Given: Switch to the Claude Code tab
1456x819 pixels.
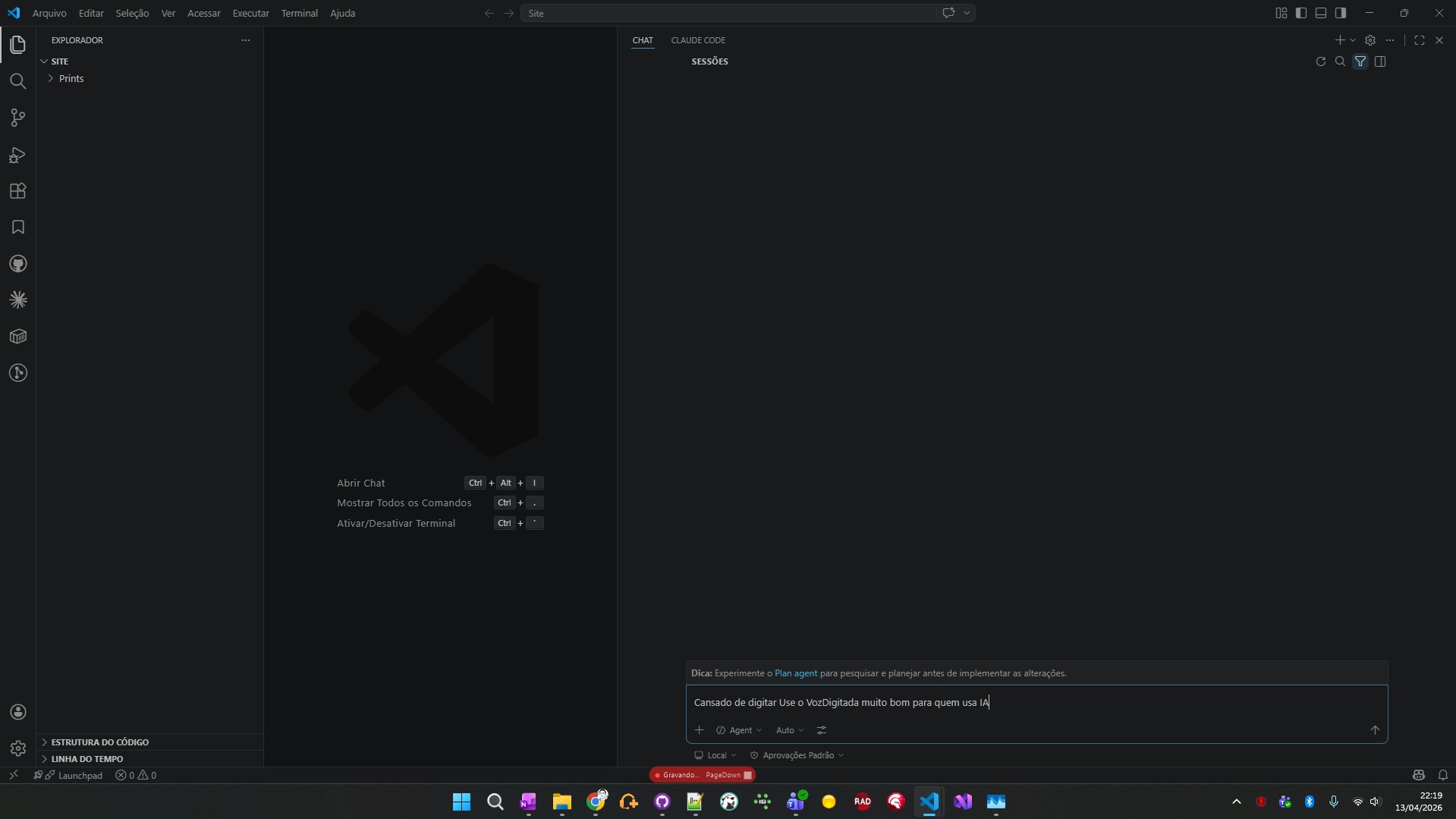Looking at the screenshot, I should (x=697, y=40).
